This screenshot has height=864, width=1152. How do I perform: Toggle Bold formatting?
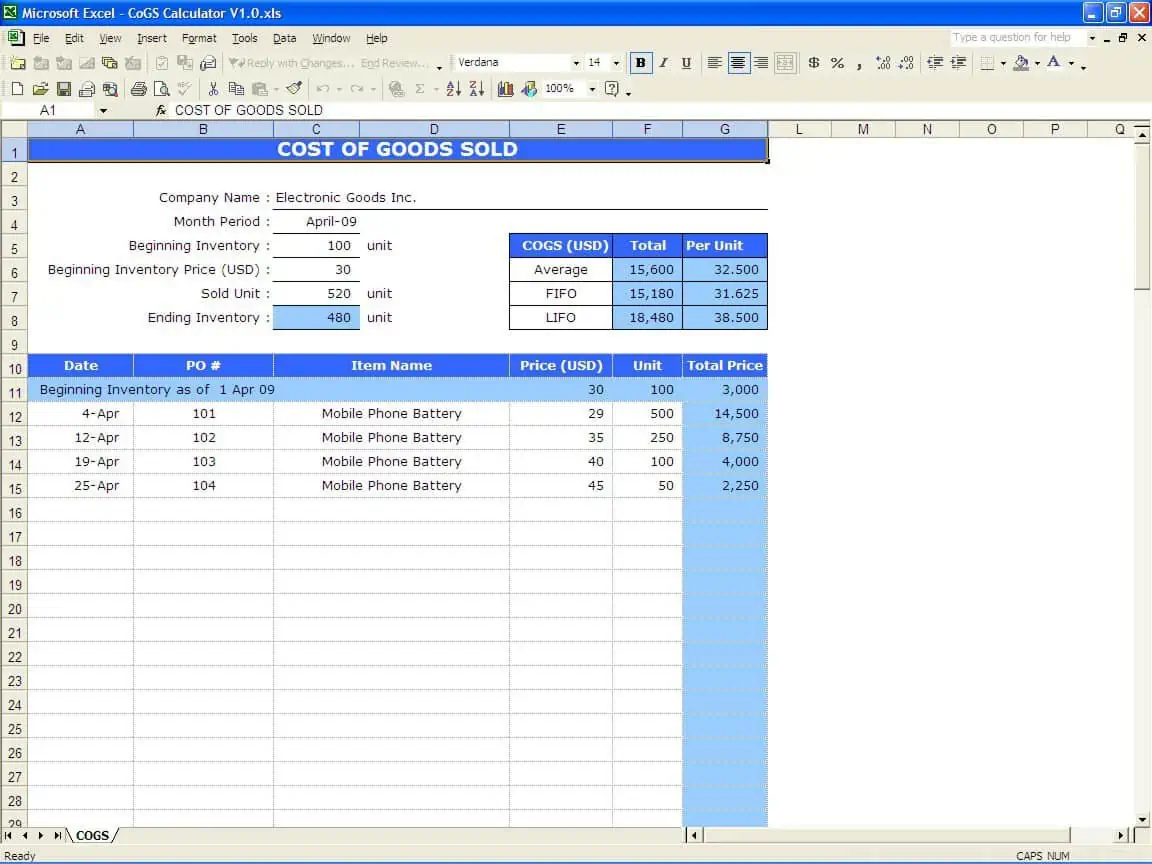tap(641, 63)
